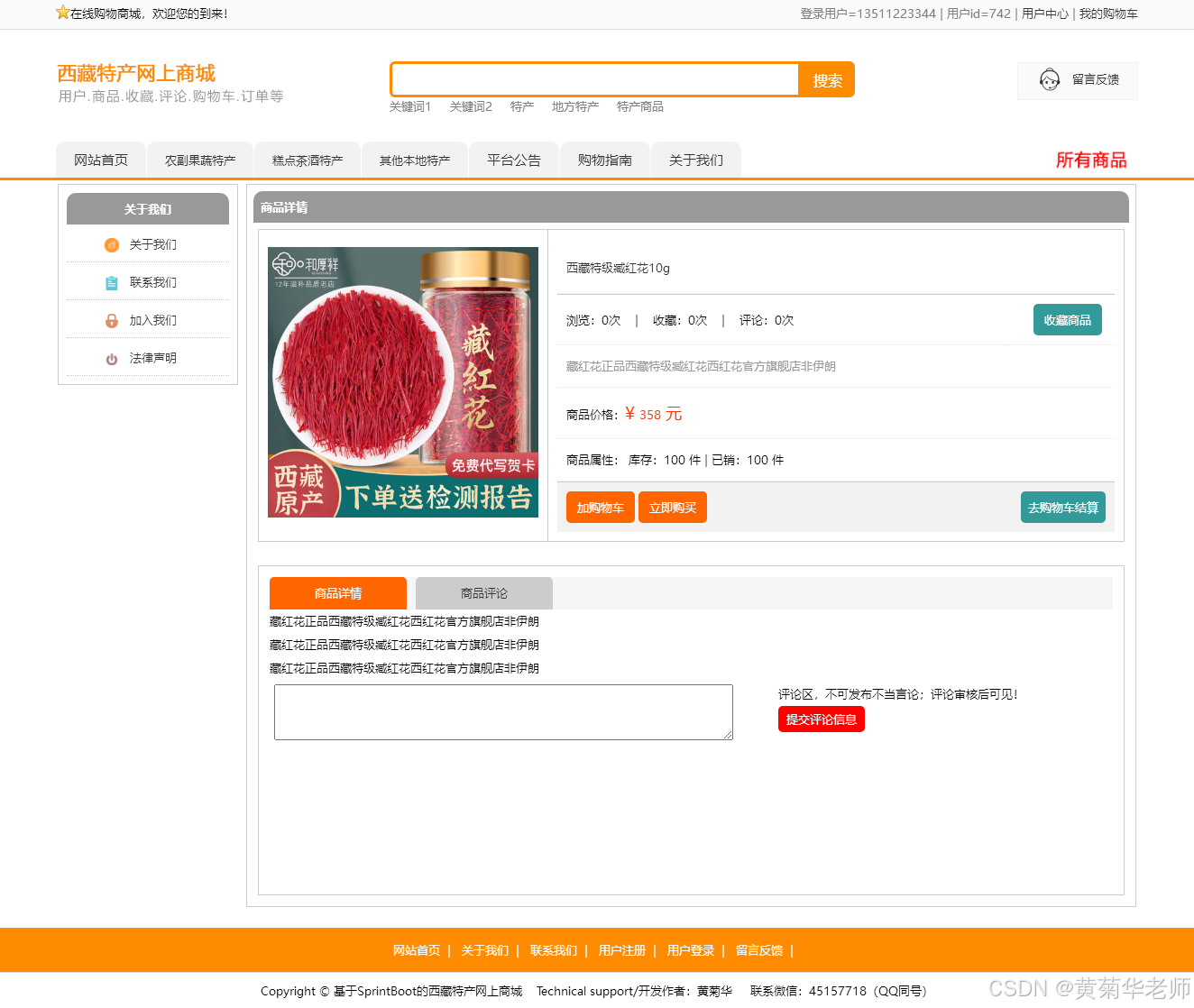The height and width of the screenshot is (1008, 1194).
Task: Click the star icon beside welcome text
Action: [62, 13]
